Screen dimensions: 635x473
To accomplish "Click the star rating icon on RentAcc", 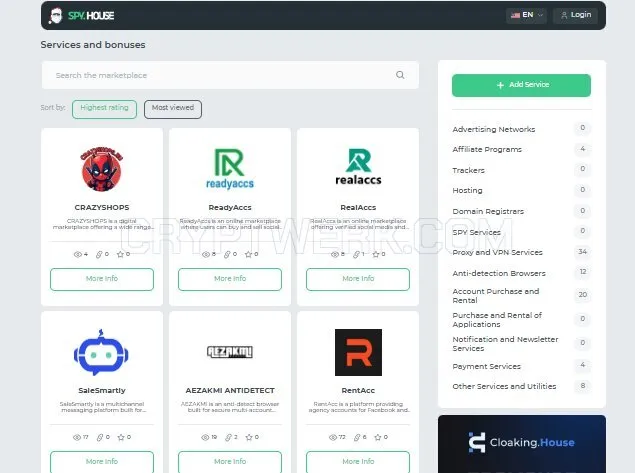I will tap(378, 437).
